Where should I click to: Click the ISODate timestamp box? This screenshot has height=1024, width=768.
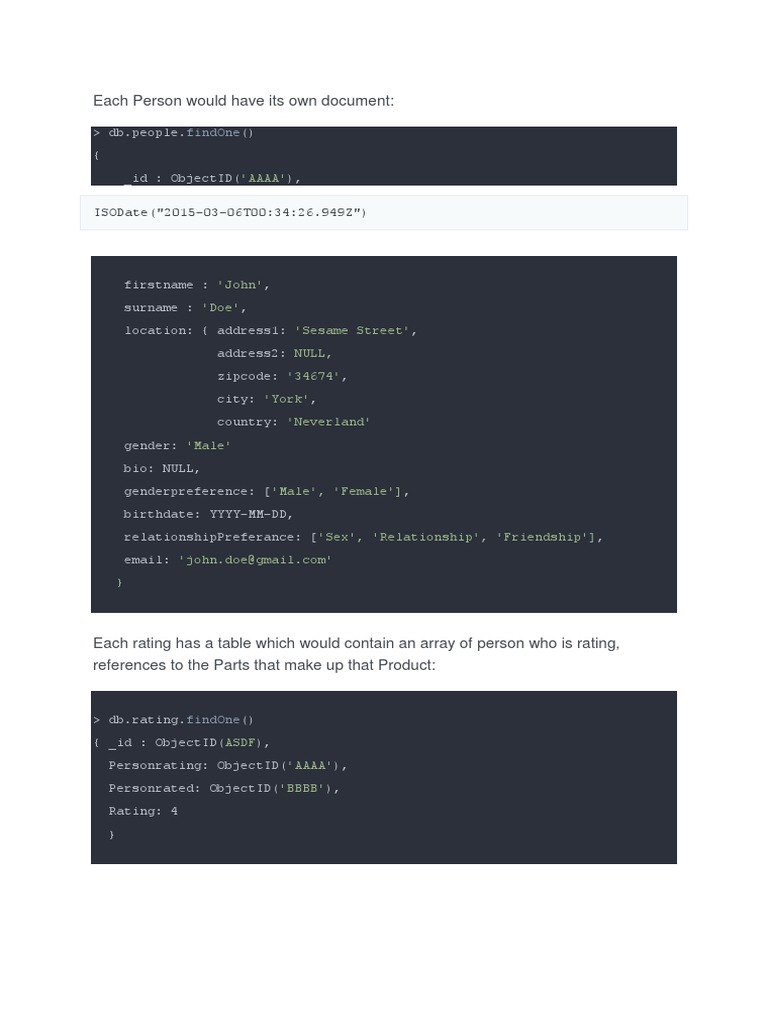pyautogui.click(x=383, y=212)
